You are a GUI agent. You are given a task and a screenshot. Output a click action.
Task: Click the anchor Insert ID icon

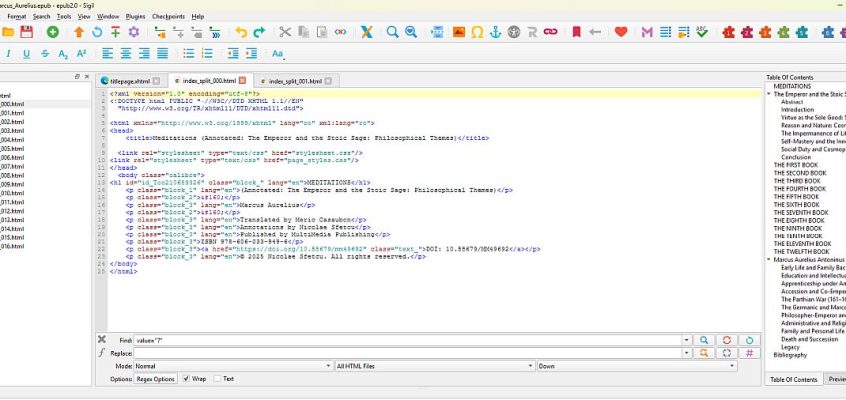495,32
